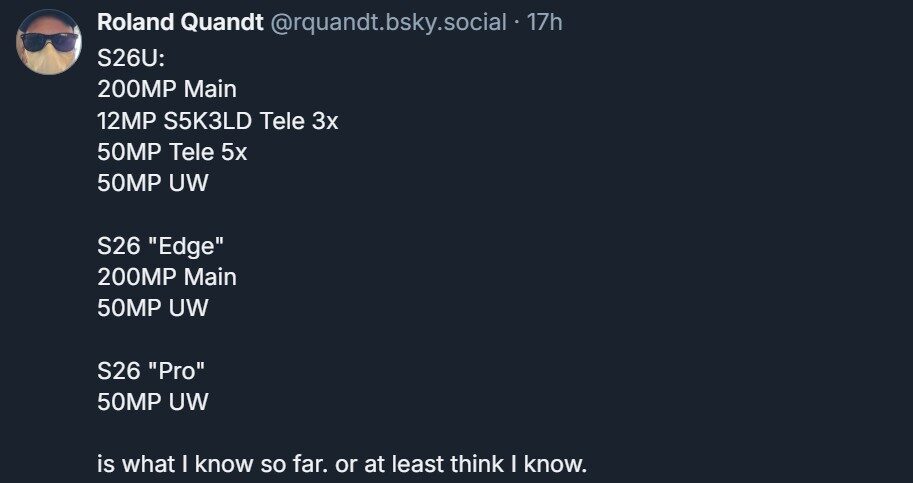The width and height of the screenshot is (913, 483).
Task: Click the @rquandt.bsky.social handle
Action: pos(388,23)
